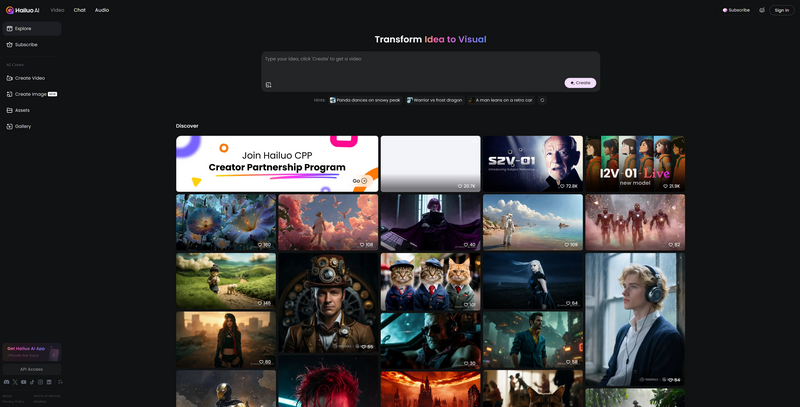The width and height of the screenshot is (800, 407).
Task: Open the TikTok social icon
Action: click(32, 382)
